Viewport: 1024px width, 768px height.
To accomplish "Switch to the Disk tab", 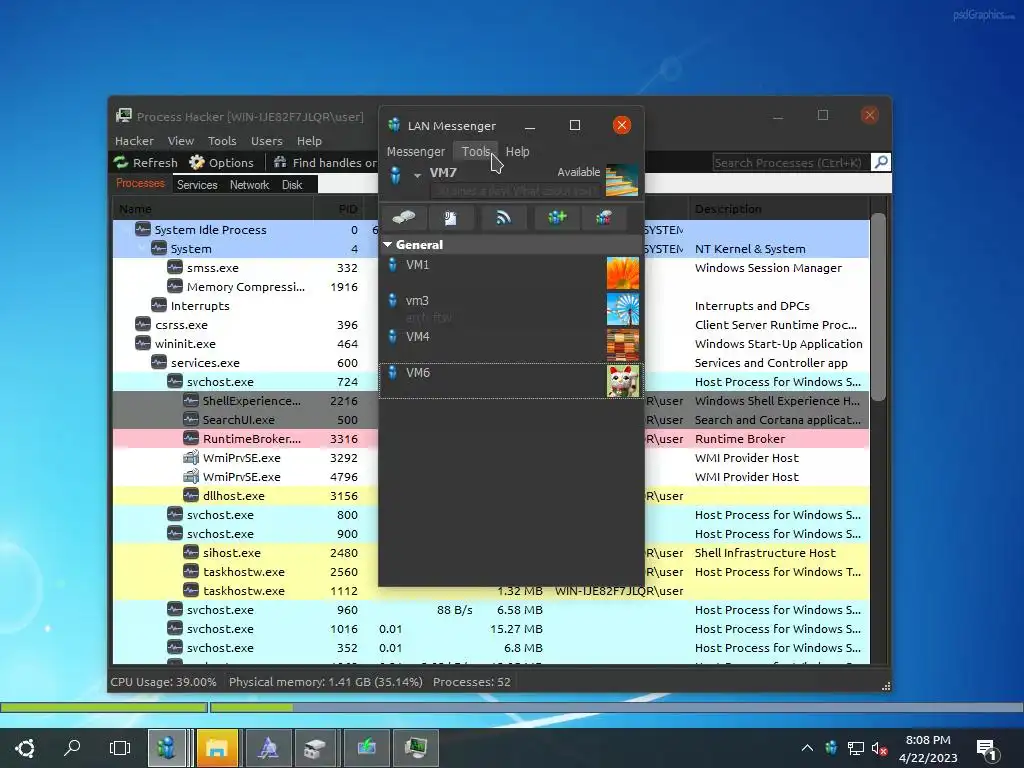I will [292, 185].
